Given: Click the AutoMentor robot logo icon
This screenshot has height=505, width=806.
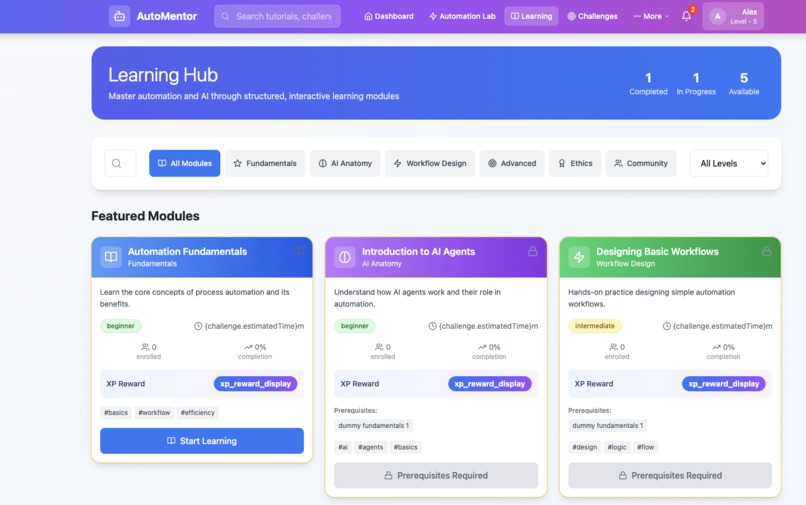Looking at the screenshot, I should 119,16.
